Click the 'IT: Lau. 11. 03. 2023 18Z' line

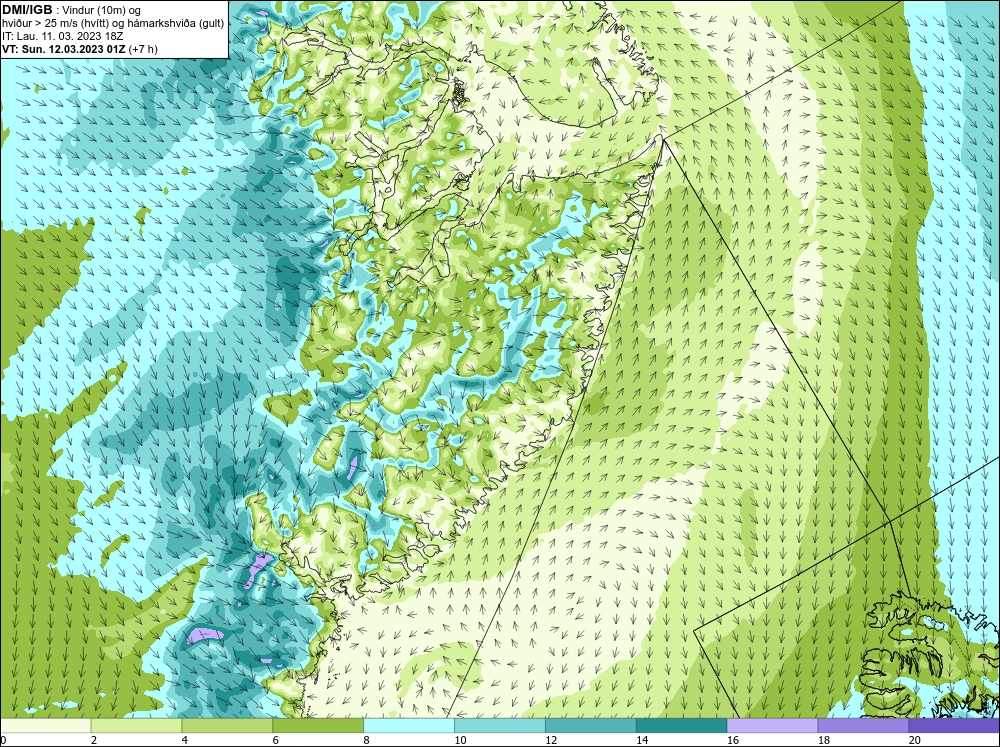[62, 36]
